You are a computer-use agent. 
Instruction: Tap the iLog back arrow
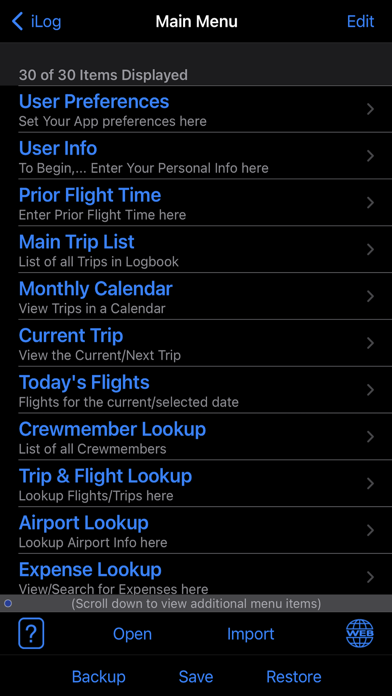click(18, 21)
